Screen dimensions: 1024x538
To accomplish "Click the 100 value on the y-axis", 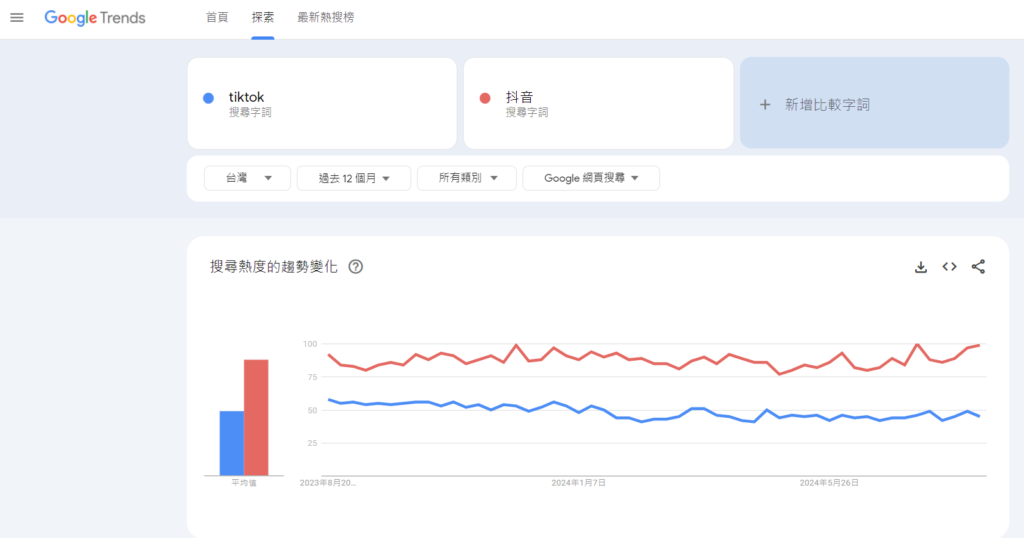I will click(310, 343).
